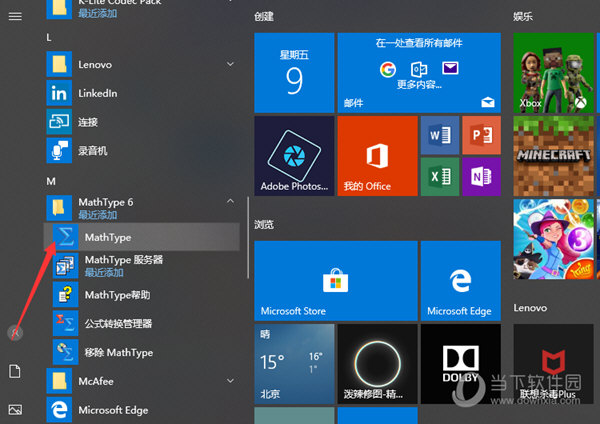Image resolution: width=600 pixels, height=424 pixels.
Task: Click the 娱乐 tile group header
Action: pyautogui.click(x=523, y=16)
